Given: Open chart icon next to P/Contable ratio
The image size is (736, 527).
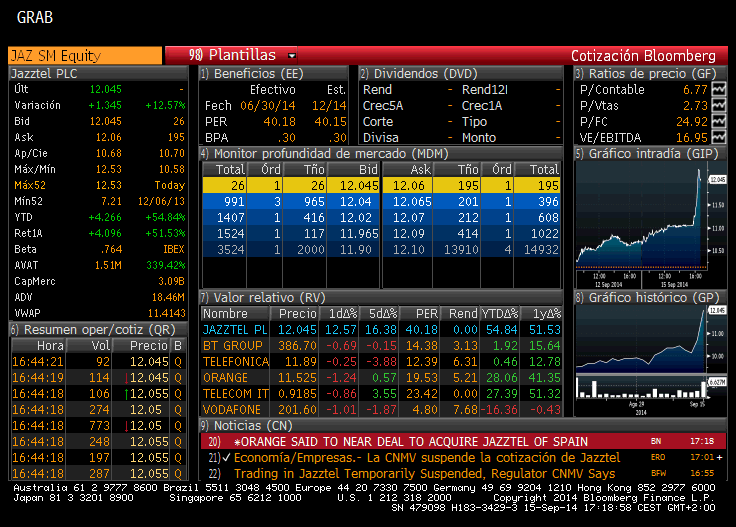Looking at the screenshot, I should click(x=719, y=89).
